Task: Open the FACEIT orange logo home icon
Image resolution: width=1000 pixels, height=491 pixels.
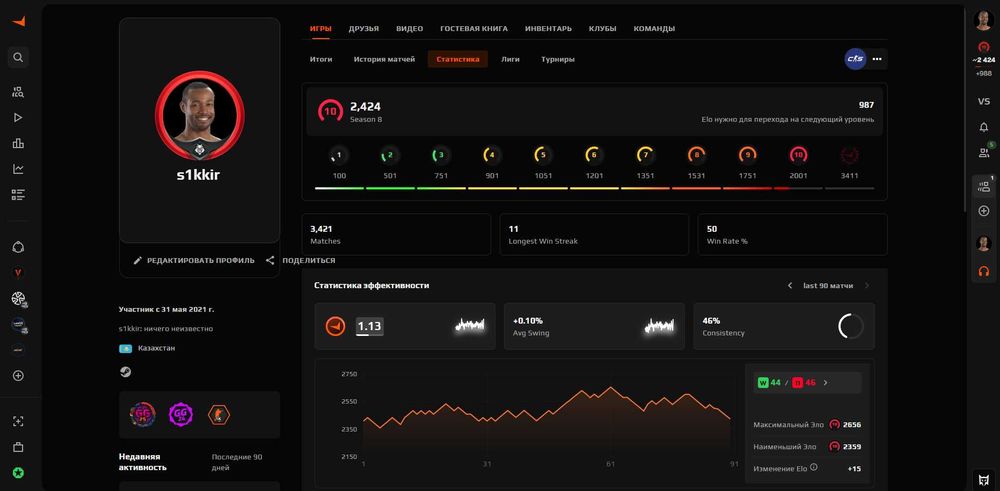Action: (18, 21)
